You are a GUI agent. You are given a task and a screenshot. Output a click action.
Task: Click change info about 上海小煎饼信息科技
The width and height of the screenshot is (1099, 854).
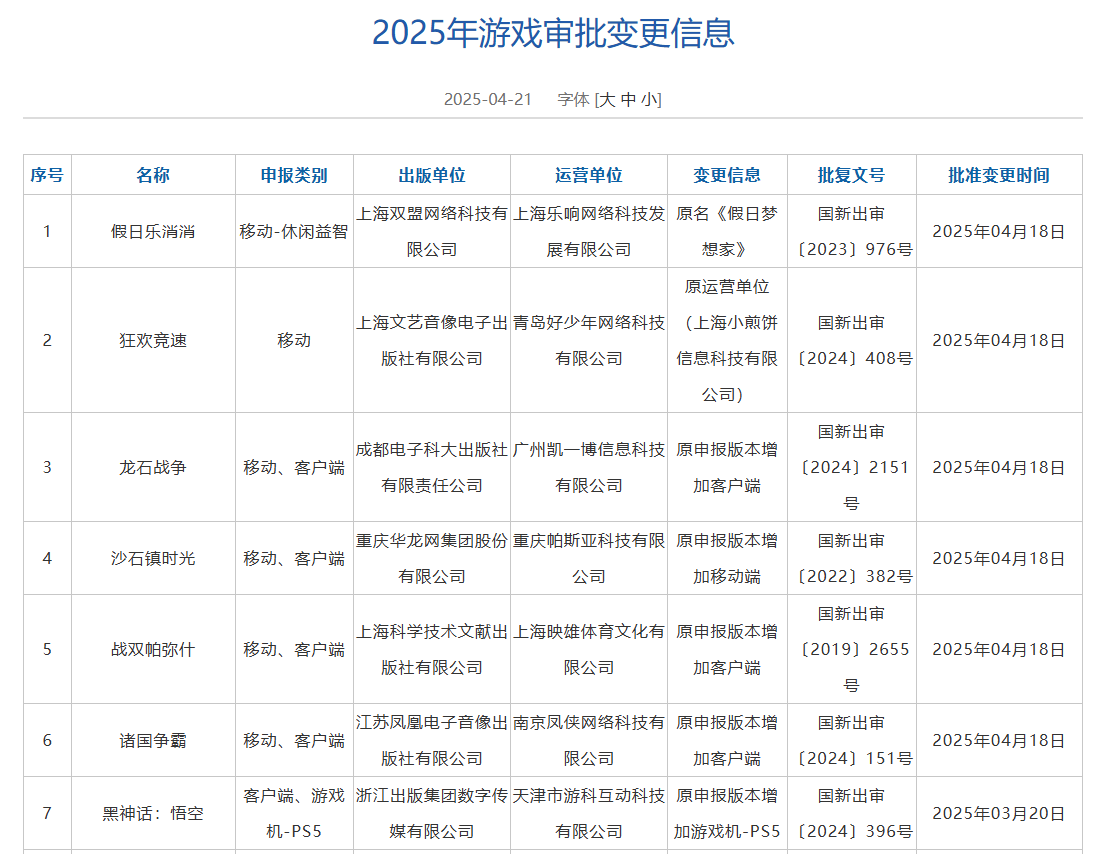pos(727,340)
